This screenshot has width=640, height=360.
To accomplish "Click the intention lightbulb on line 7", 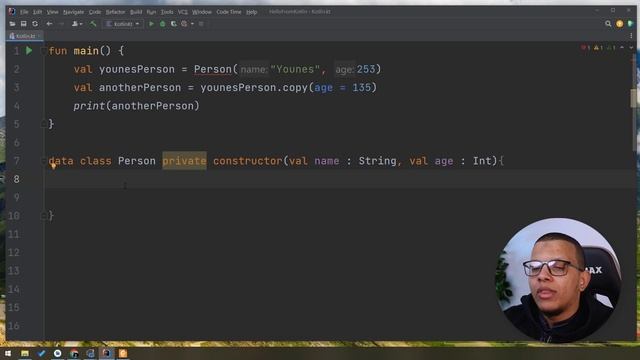I will coord(53,165).
